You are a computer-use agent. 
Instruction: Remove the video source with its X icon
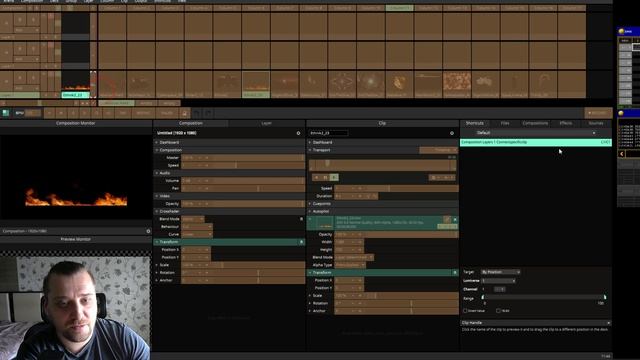click(x=455, y=220)
